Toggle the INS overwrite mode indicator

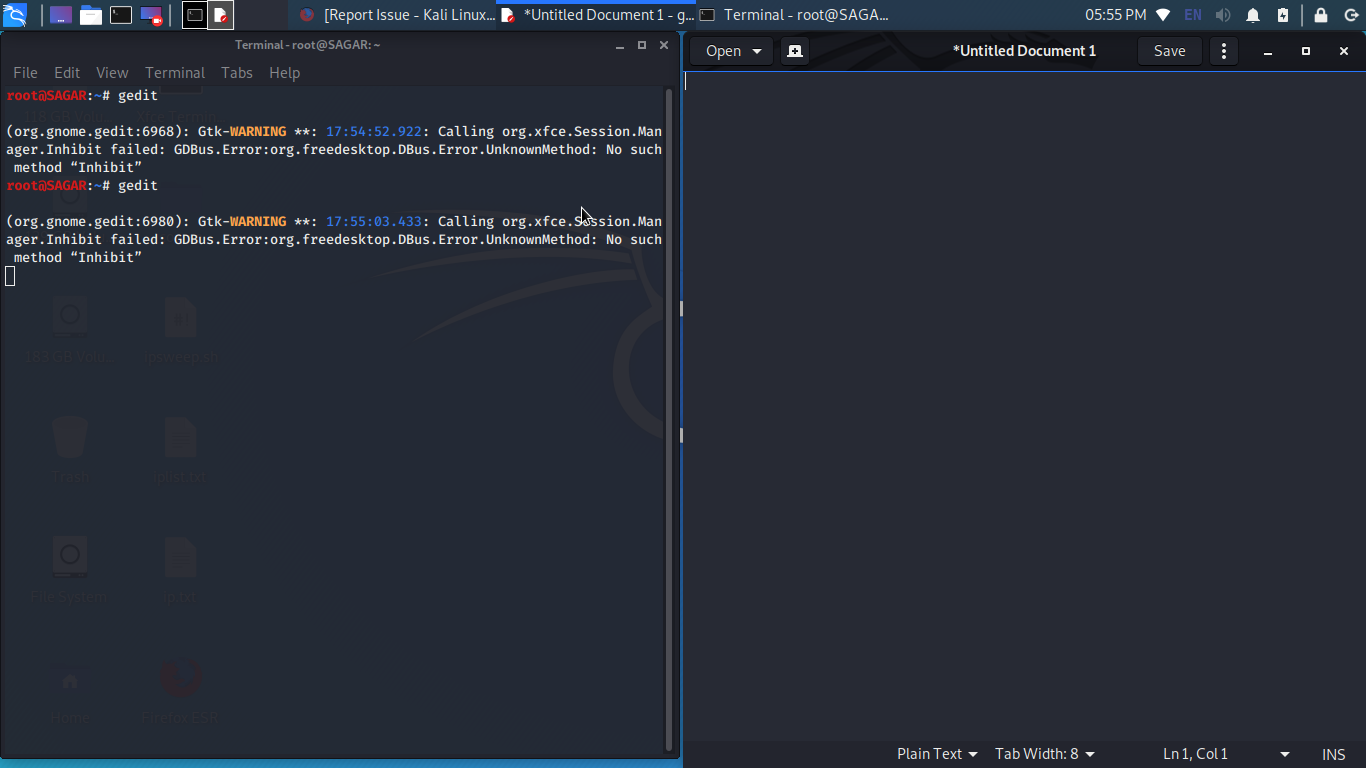1334,754
